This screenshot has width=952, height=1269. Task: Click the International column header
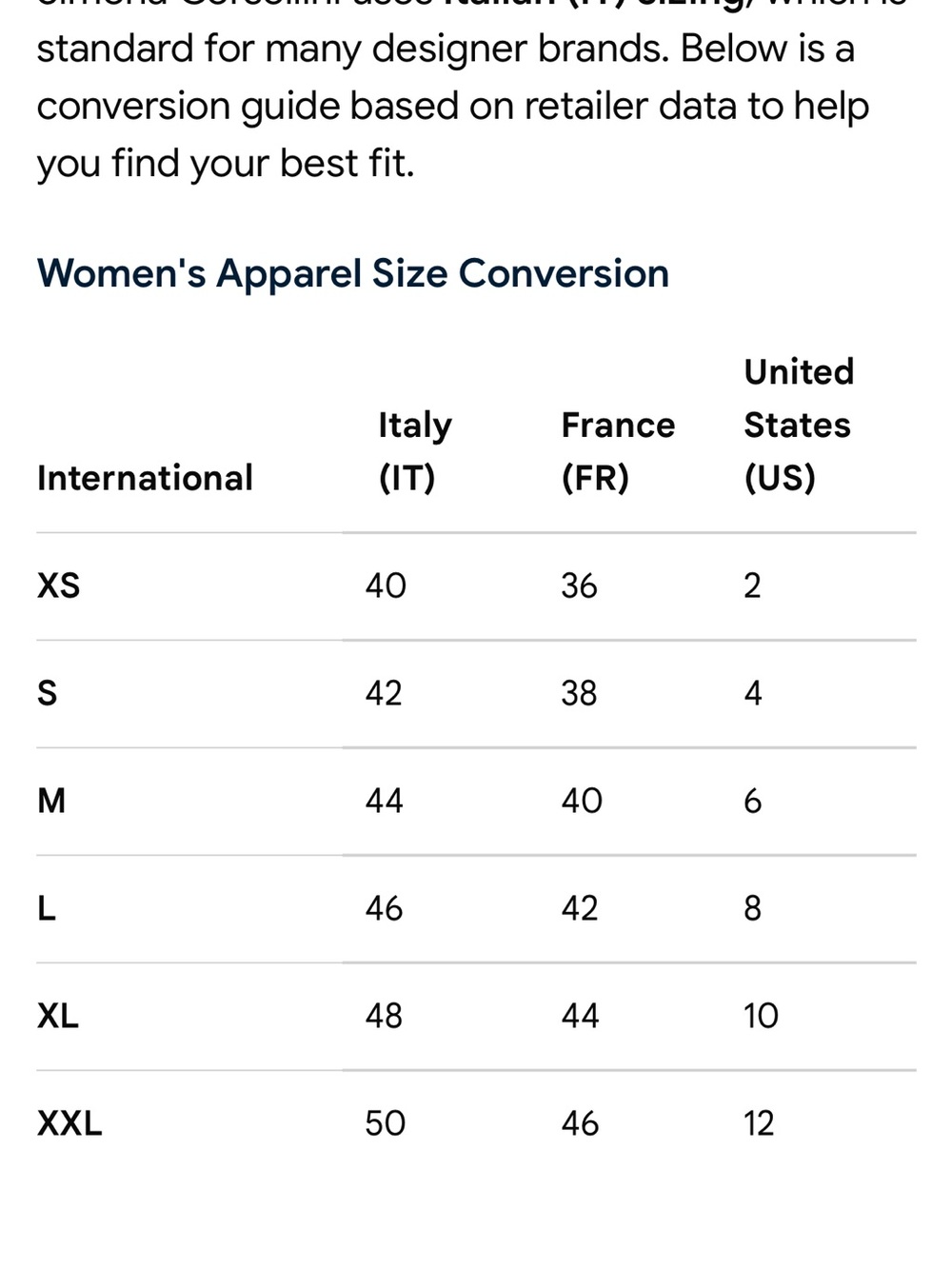pyautogui.click(x=145, y=478)
